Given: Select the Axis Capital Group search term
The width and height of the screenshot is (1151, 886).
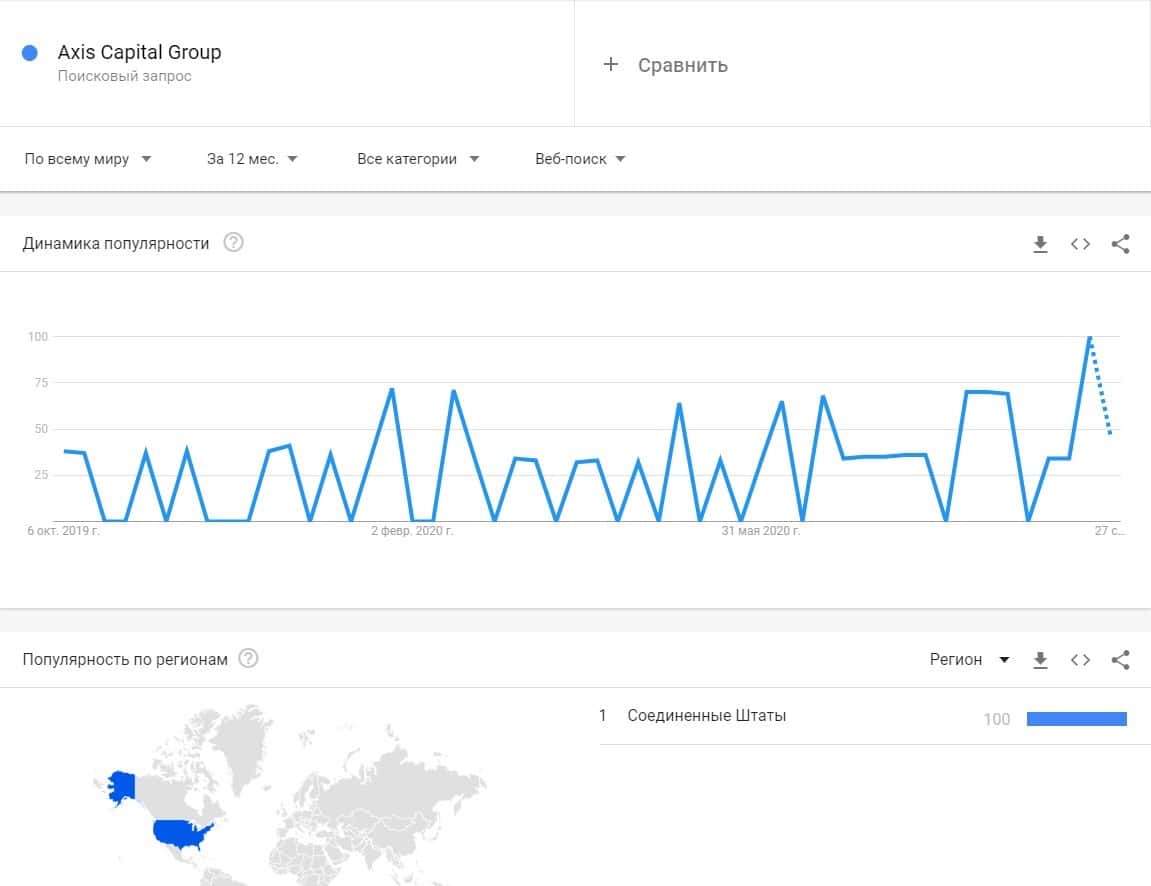Looking at the screenshot, I should (x=139, y=53).
